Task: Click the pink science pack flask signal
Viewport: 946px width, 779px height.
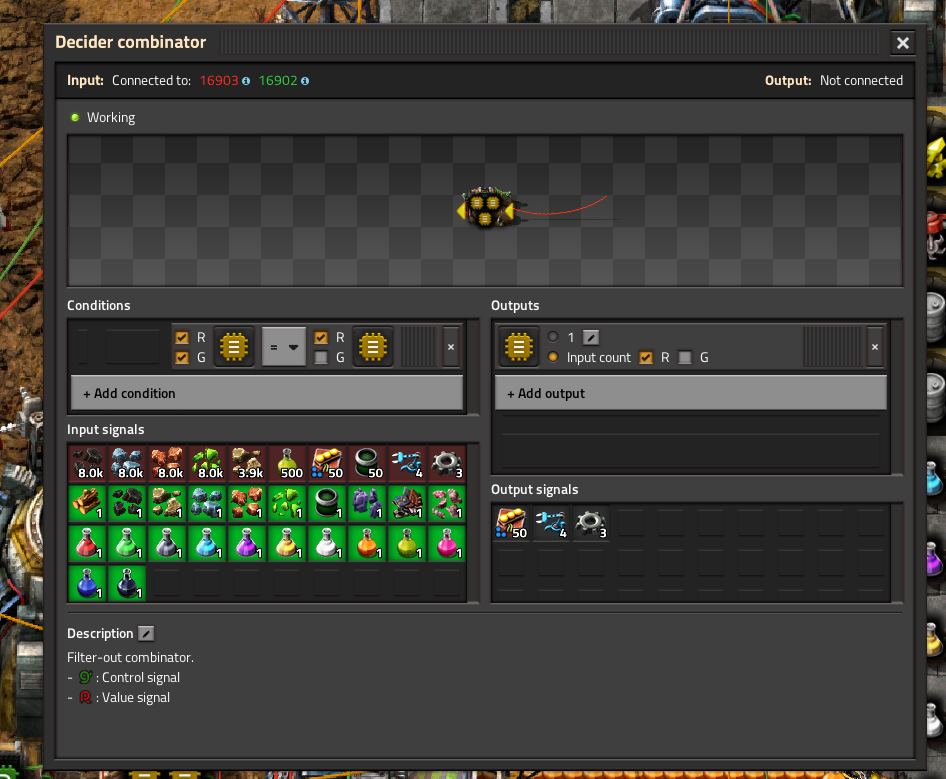Action: coord(446,543)
